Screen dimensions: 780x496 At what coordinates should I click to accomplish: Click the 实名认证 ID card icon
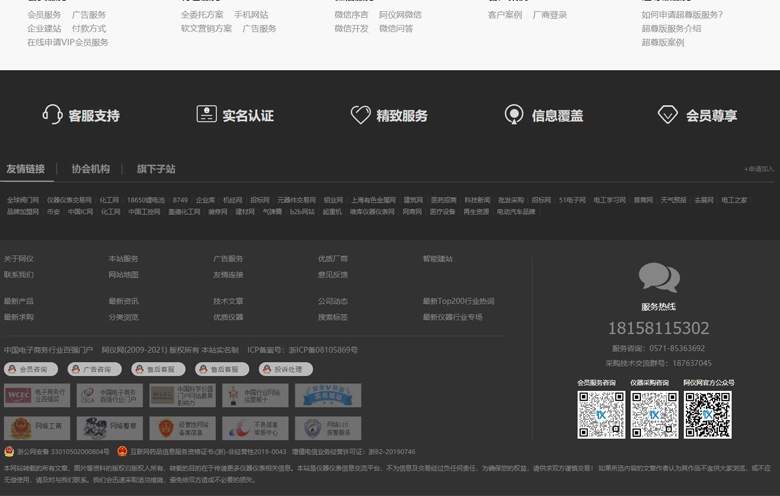click(x=206, y=115)
